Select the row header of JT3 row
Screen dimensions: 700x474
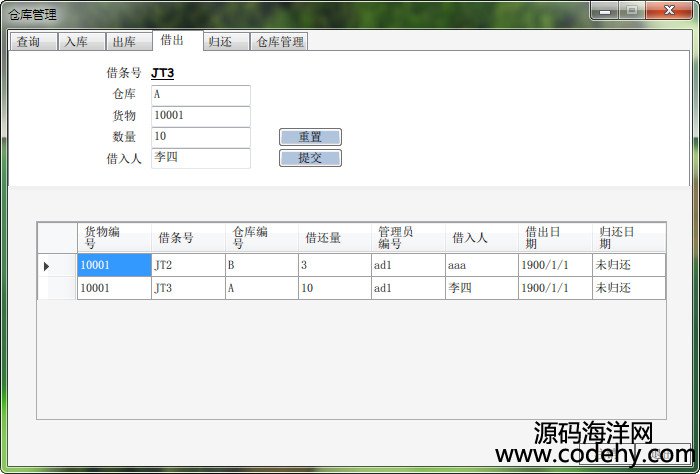(x=57, y=288)
